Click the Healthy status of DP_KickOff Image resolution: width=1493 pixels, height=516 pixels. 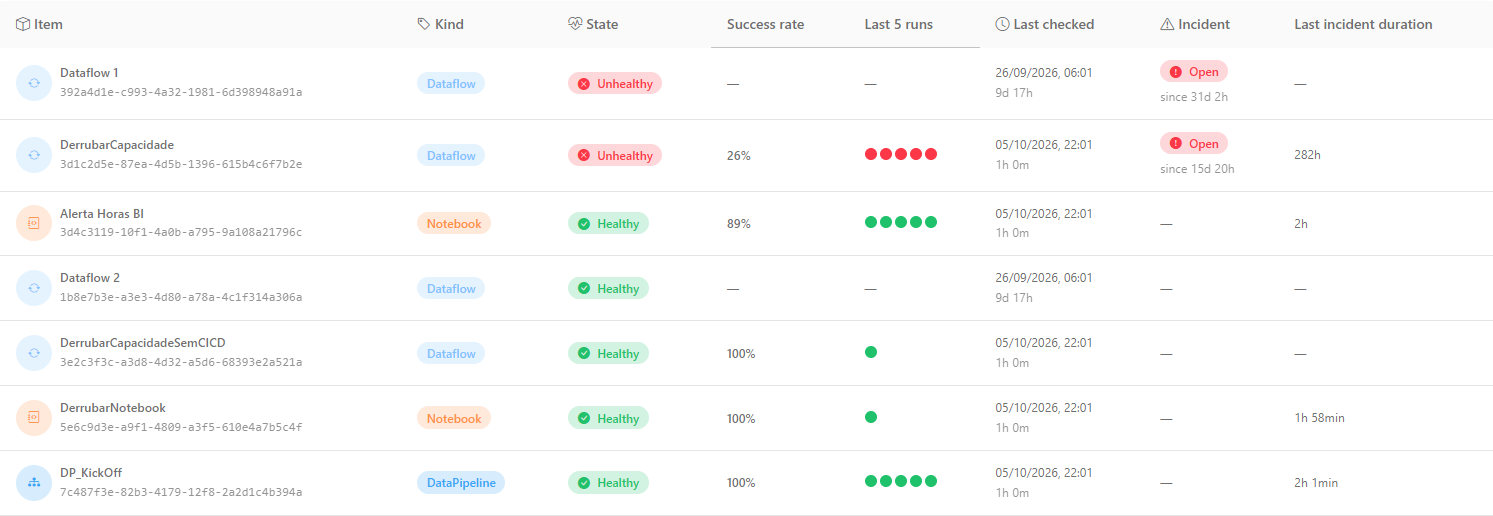point(608,482)
